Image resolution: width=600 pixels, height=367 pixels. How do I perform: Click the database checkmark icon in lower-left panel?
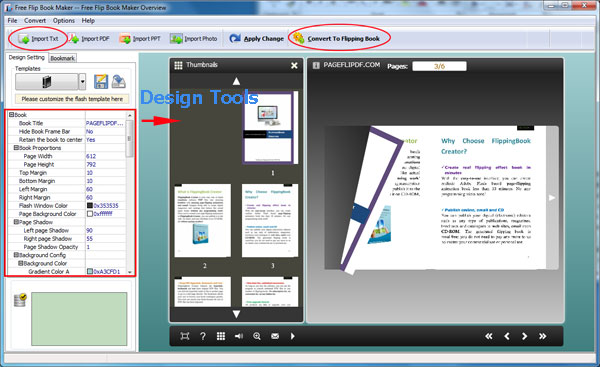tap(20, 300)
